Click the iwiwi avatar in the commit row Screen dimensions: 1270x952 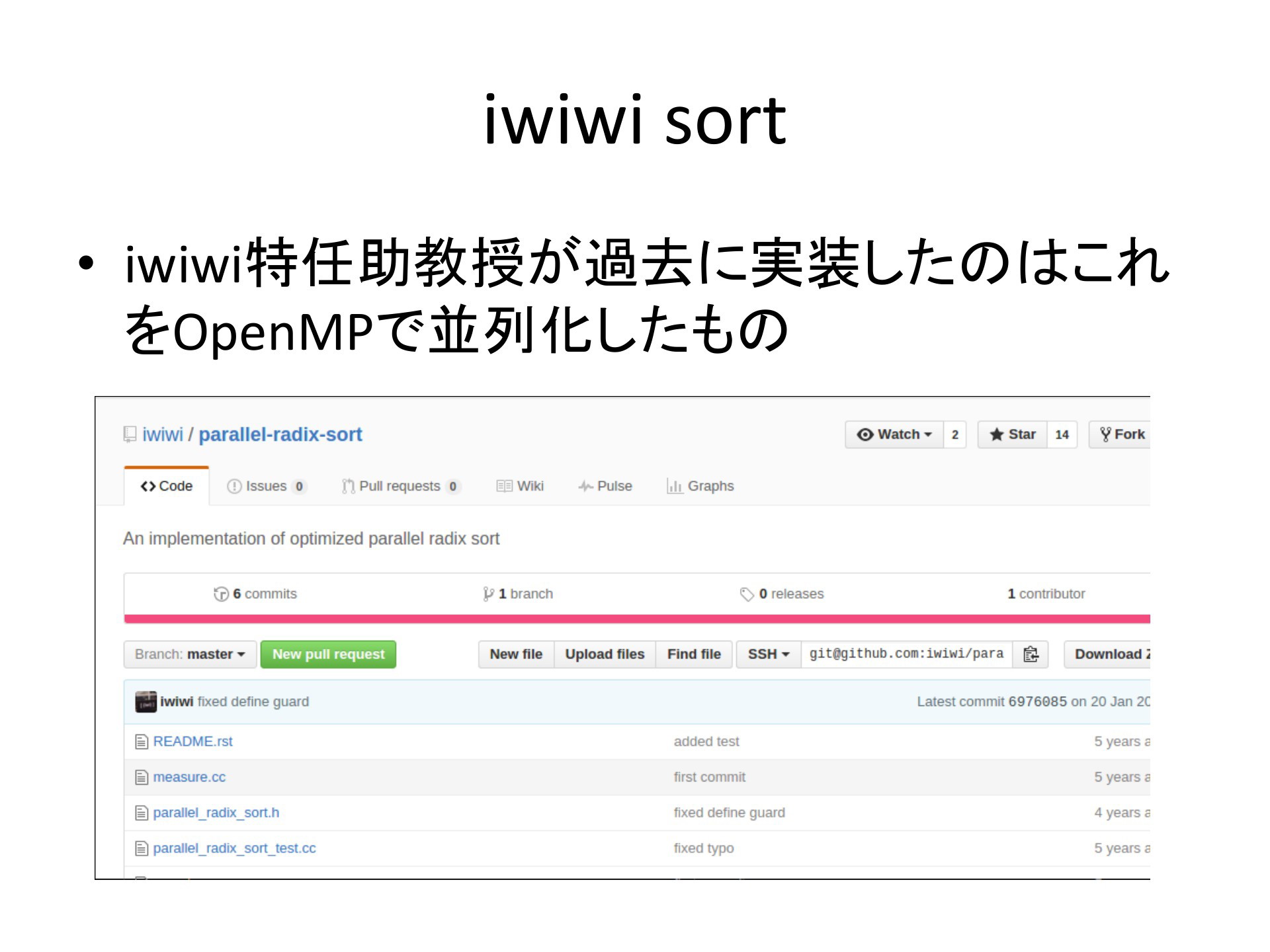(x=146, y=701)
